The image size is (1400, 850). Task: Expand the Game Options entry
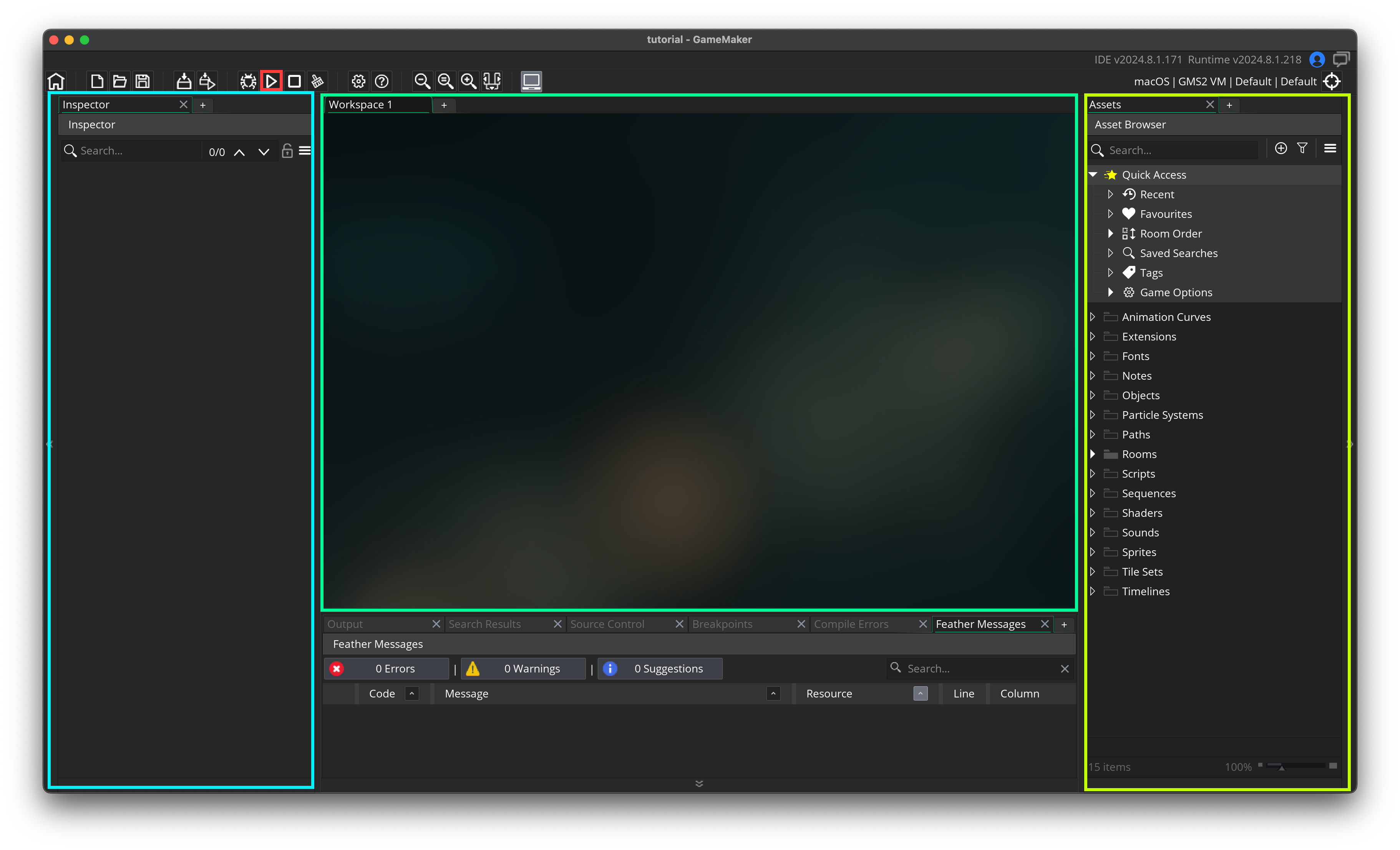click(x=1110, y=292)
